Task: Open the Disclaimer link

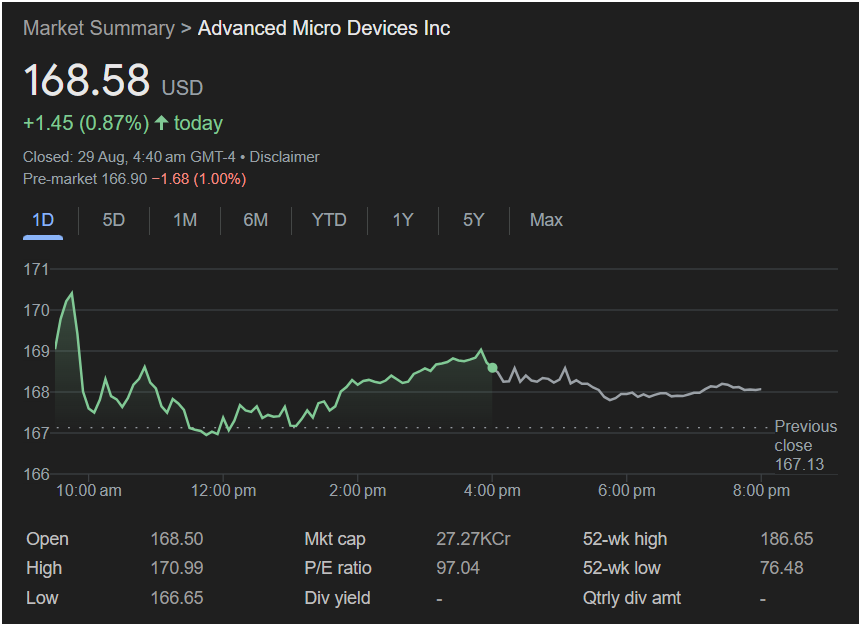Action: pos(284,157)
